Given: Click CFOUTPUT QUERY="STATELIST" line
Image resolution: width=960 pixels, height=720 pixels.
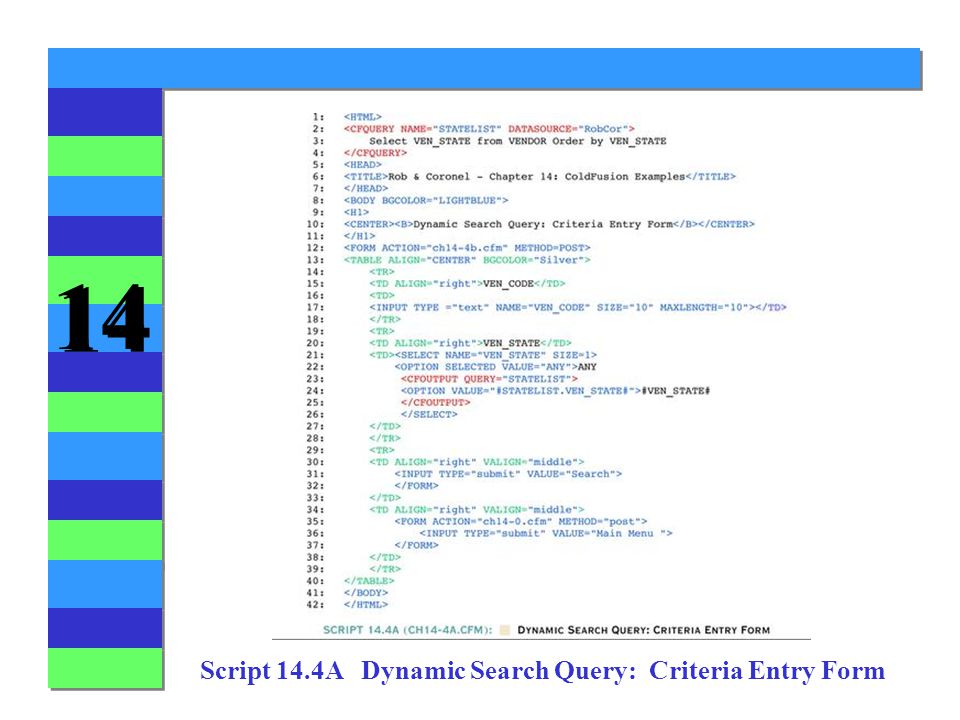Looking at the screenshot, I should pos(489,379).
